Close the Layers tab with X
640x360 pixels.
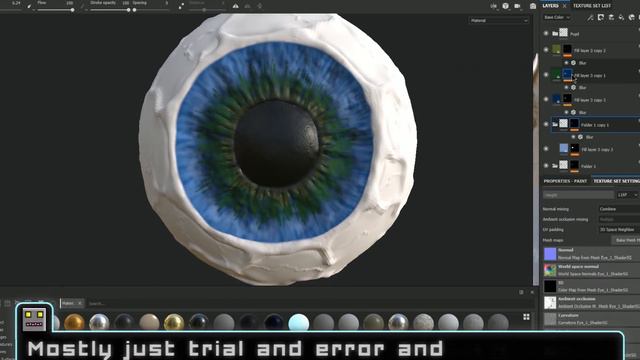pyautogui.click(x=564, y=6)
